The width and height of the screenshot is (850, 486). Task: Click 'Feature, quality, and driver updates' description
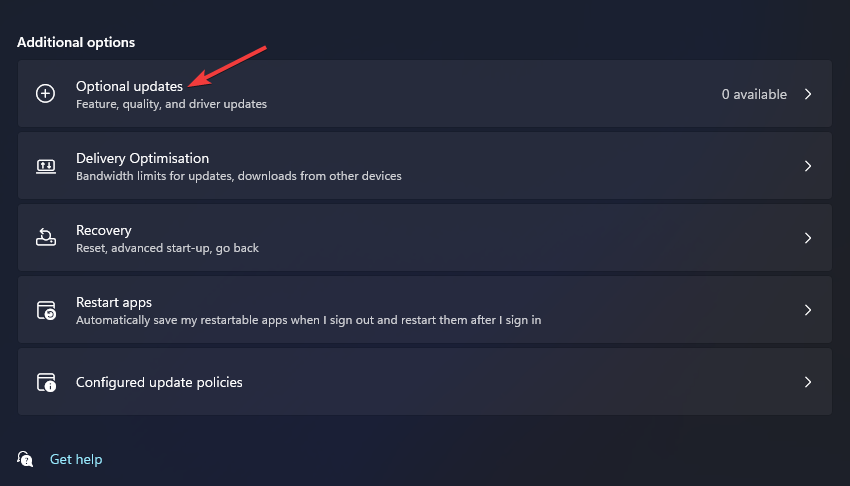point(171,104)
